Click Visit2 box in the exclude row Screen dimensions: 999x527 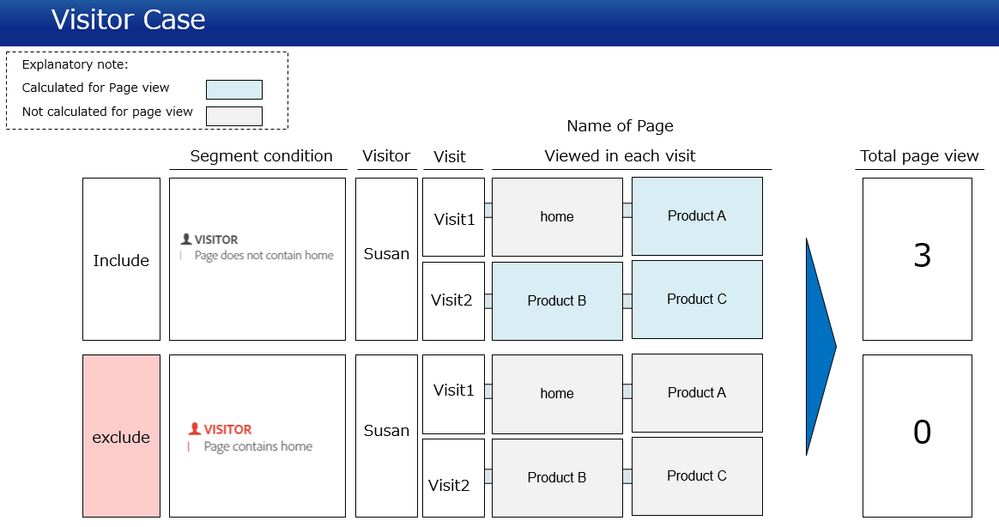[x=454, y=478]
